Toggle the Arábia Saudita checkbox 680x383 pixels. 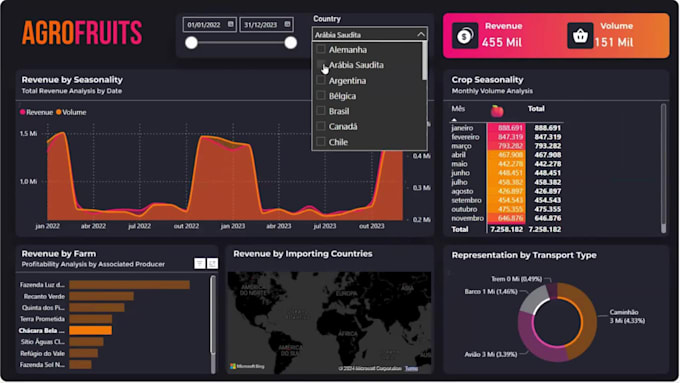(x=321, y=65)
